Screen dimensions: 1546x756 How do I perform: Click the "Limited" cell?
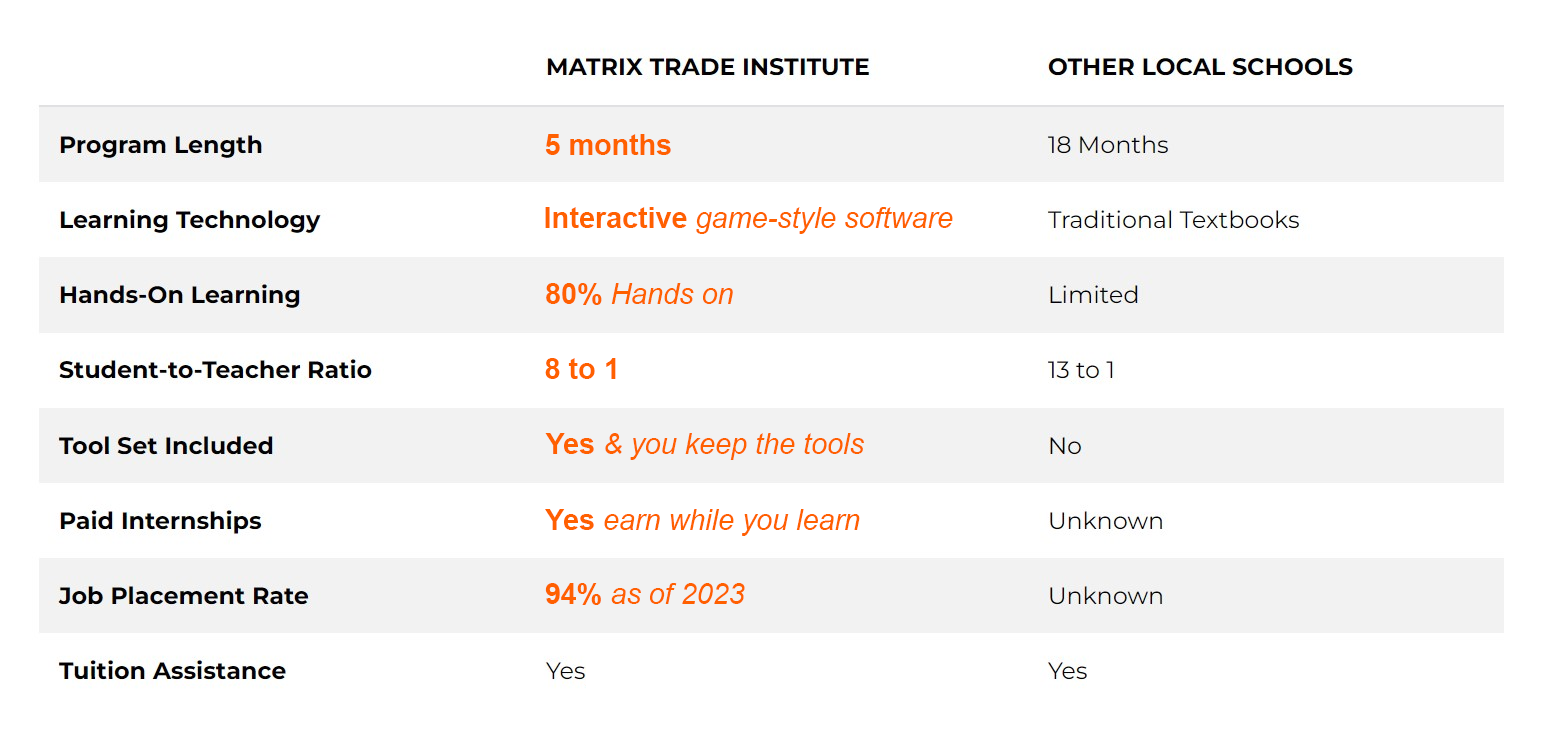point(1093,295)
